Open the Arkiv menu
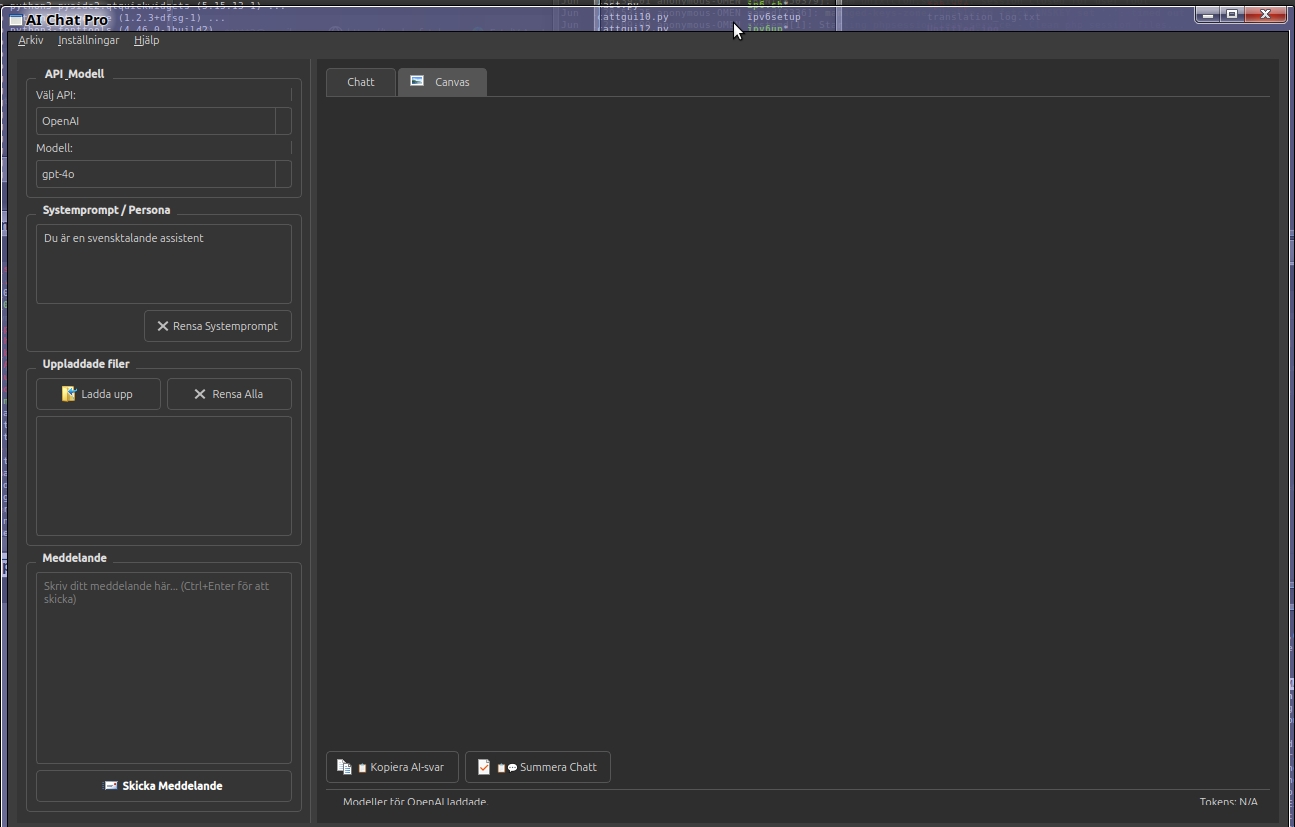 click(31, 41)
